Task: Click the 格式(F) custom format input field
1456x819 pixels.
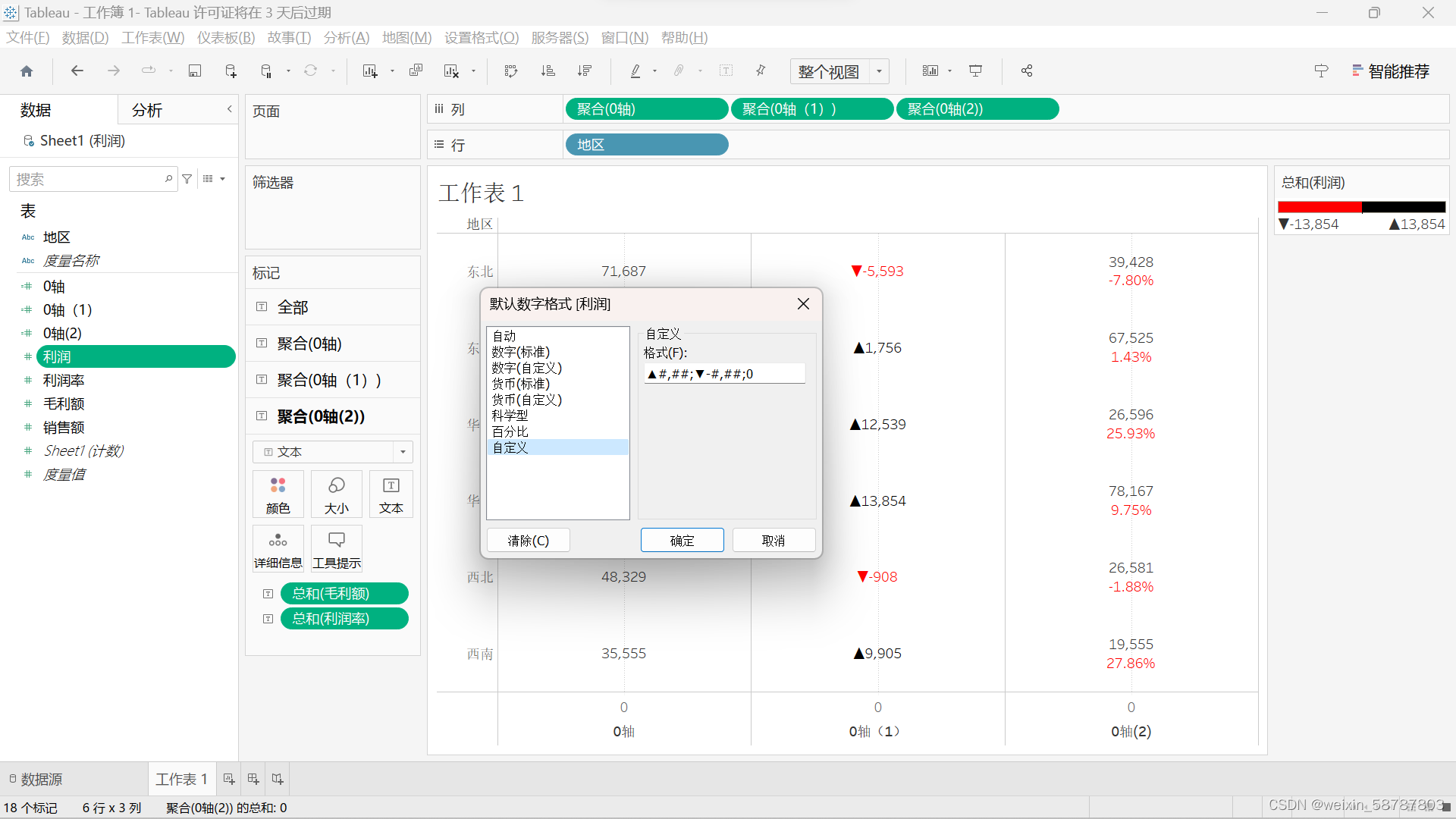Action: pos(724,374)
